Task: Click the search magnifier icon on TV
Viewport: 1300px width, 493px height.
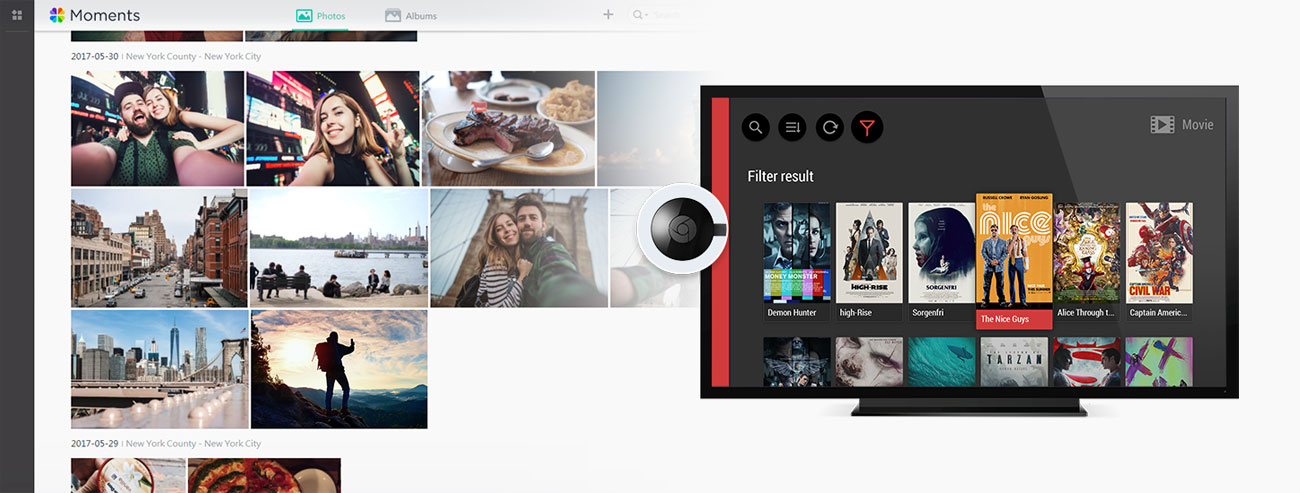Action: pyautogui.click(x=756, y=127)
